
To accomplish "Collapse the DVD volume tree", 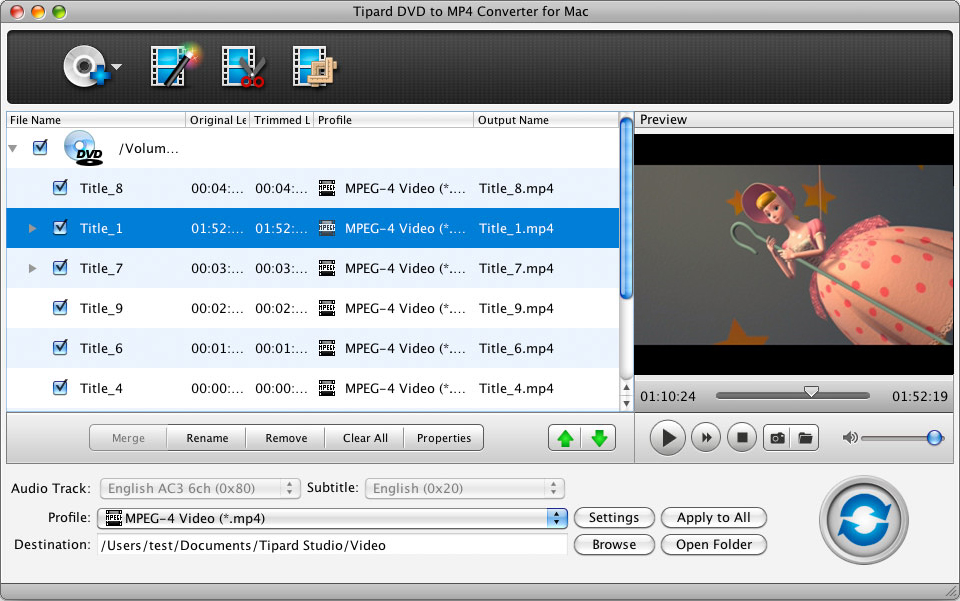I will pos(12,148).
